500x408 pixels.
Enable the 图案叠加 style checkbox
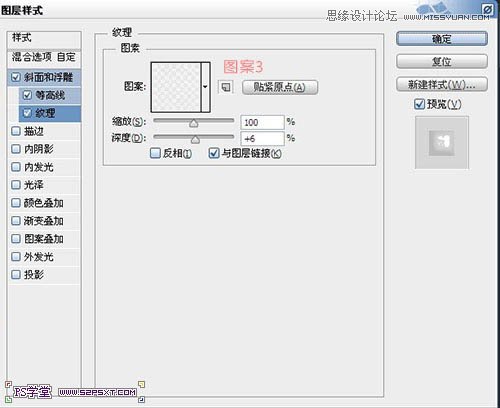(16, 239)
